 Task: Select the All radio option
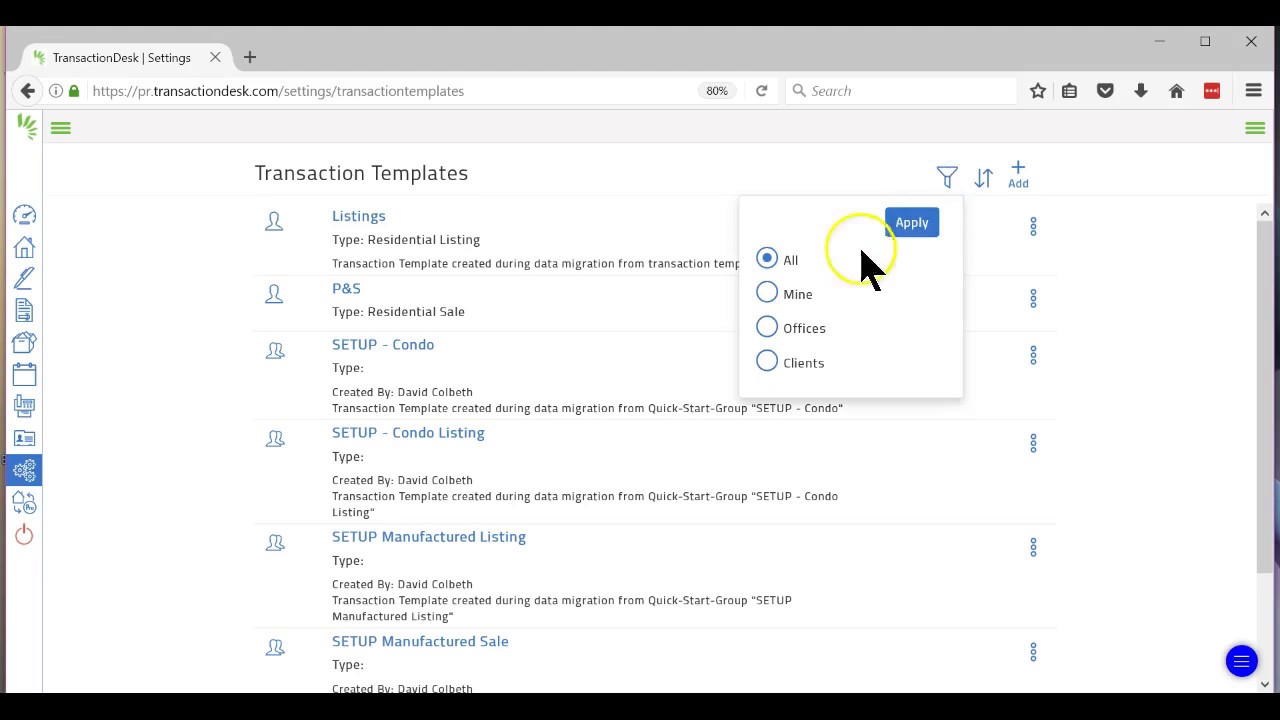tap(767, 258)
